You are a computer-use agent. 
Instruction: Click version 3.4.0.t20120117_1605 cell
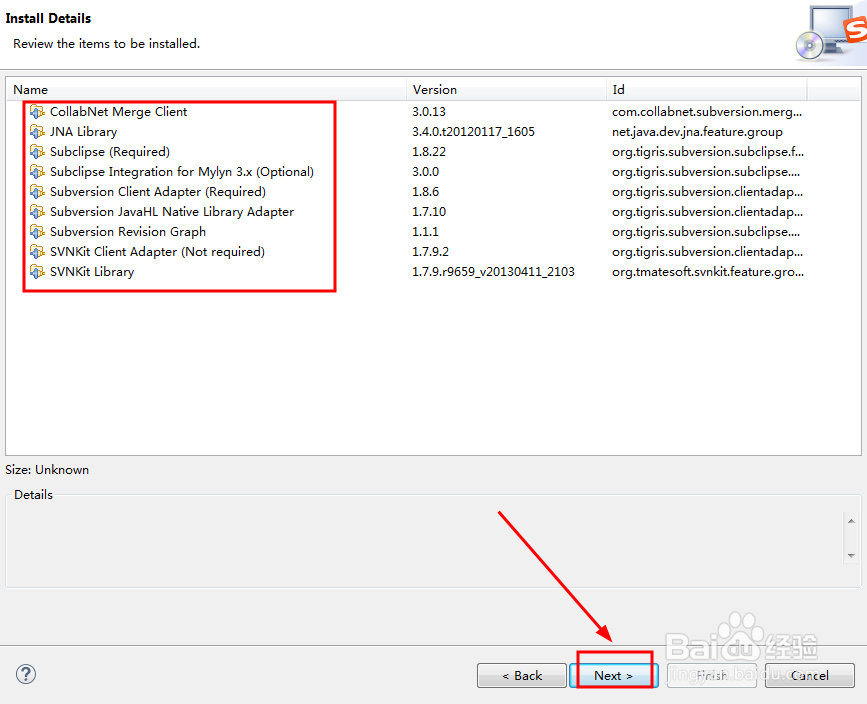click(473, 132)
